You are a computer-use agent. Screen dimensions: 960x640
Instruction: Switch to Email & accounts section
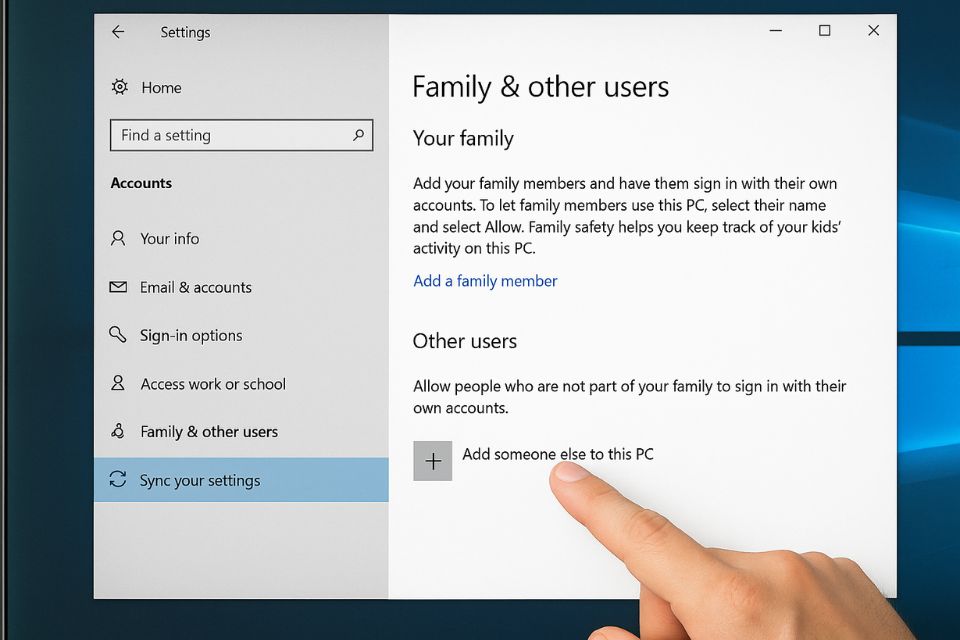point(195,287)
